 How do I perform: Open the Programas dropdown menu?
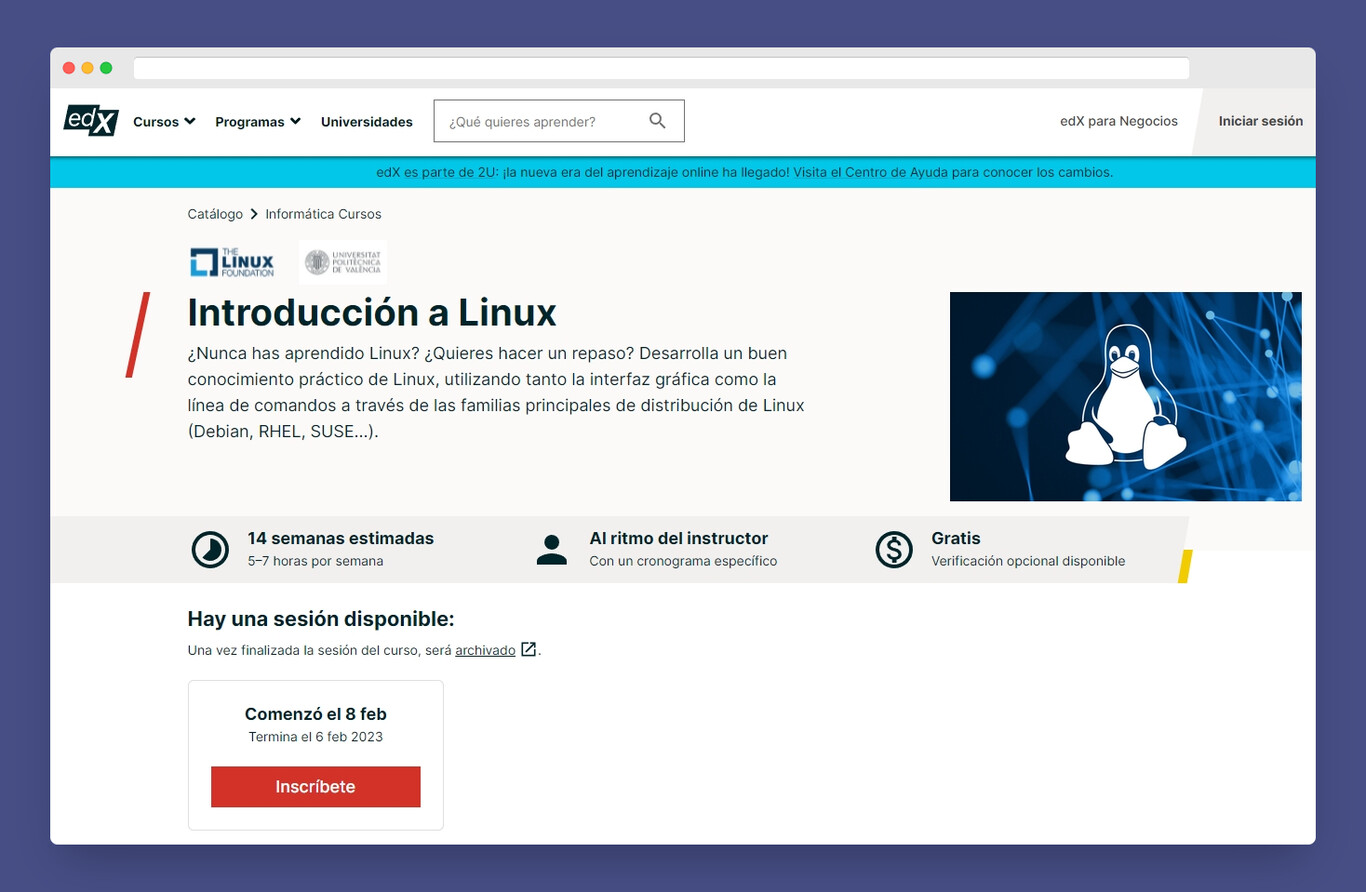coord(256,121)
